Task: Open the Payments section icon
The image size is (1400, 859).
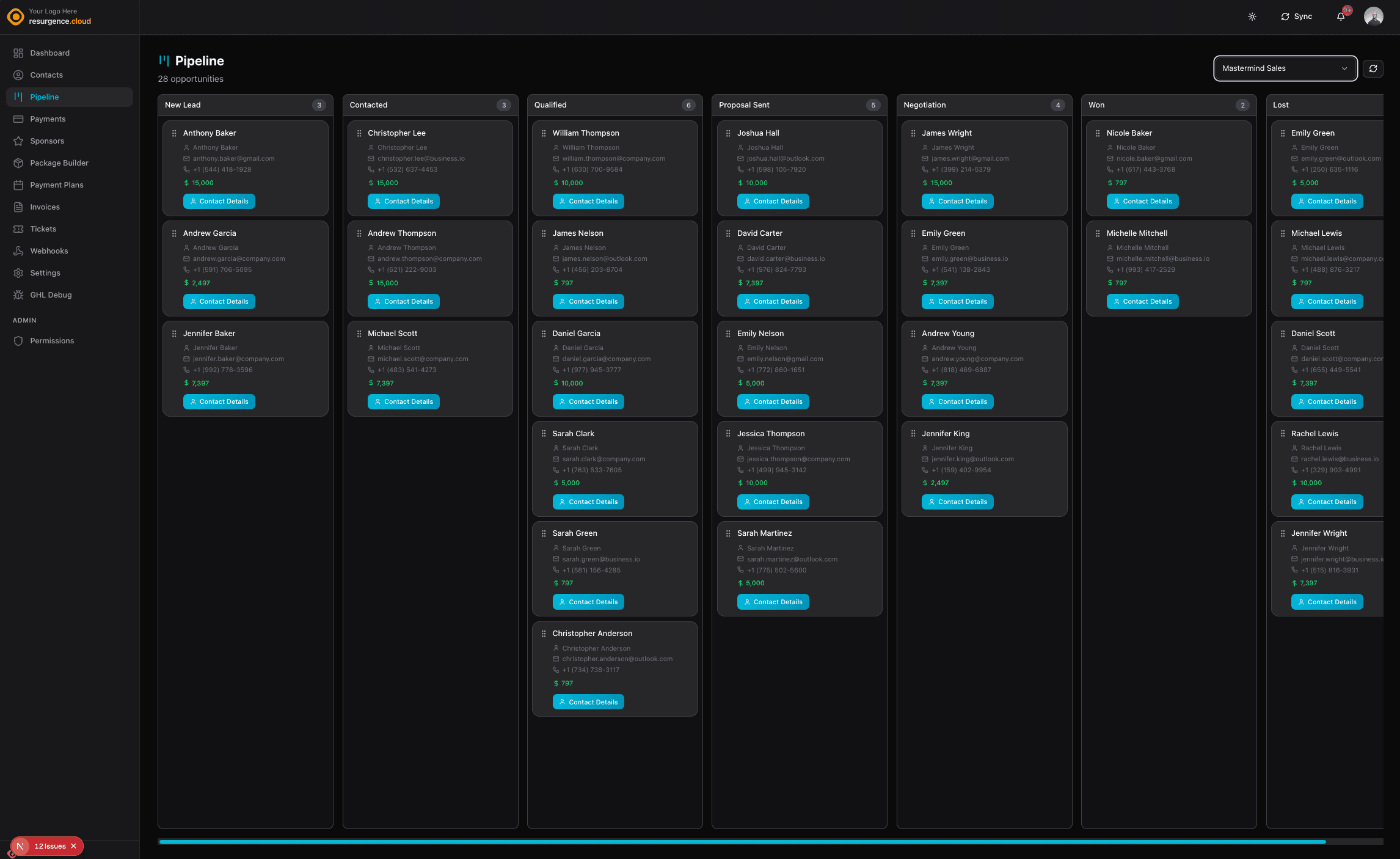Action: (x=18, y=119)
